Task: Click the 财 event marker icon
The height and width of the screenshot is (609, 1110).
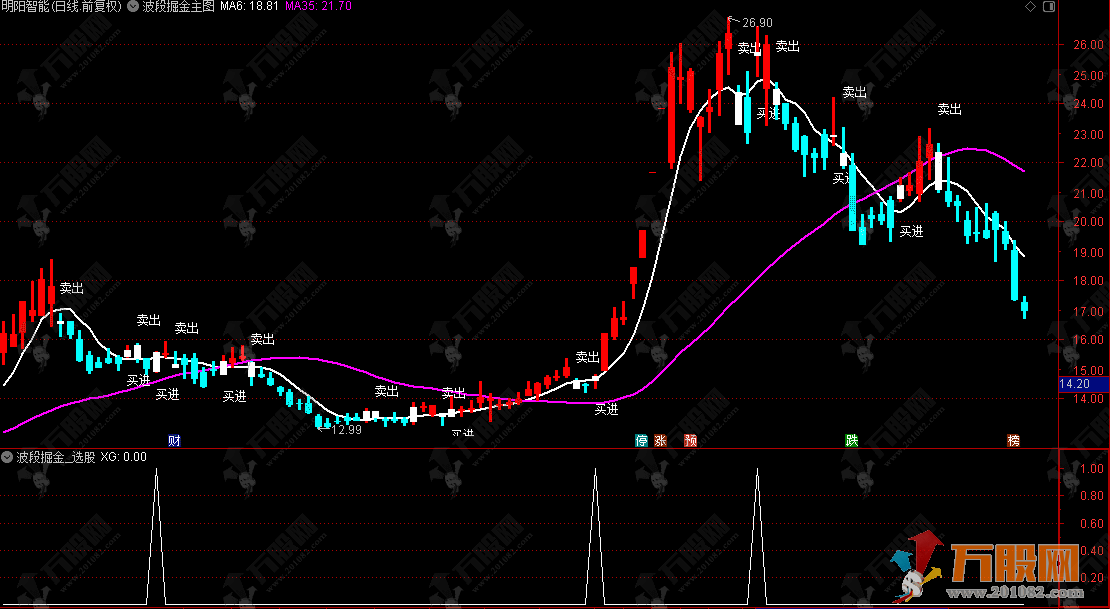Action: click(x=174, y=440)
